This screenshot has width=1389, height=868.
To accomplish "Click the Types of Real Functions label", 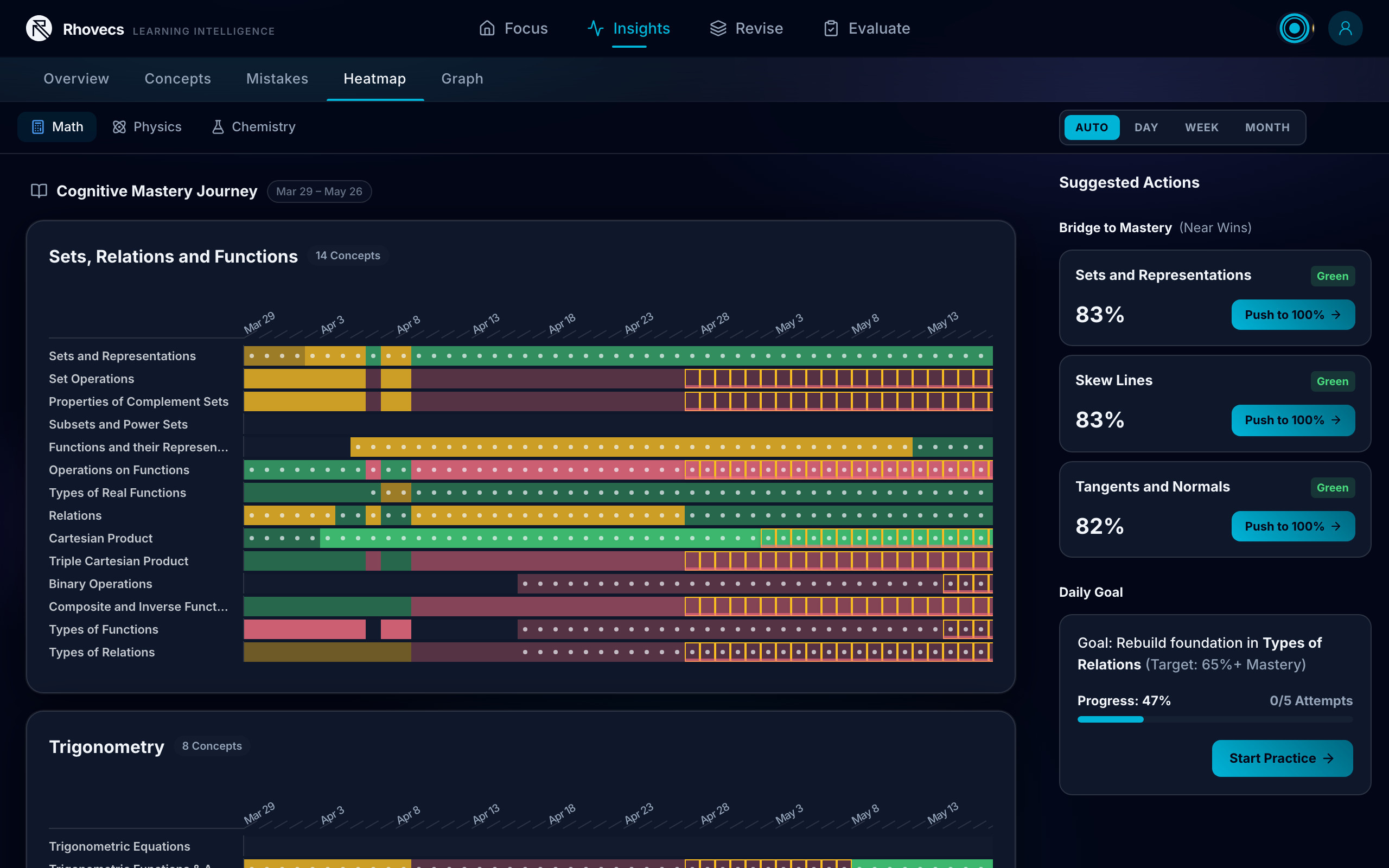I will (117, 493).
